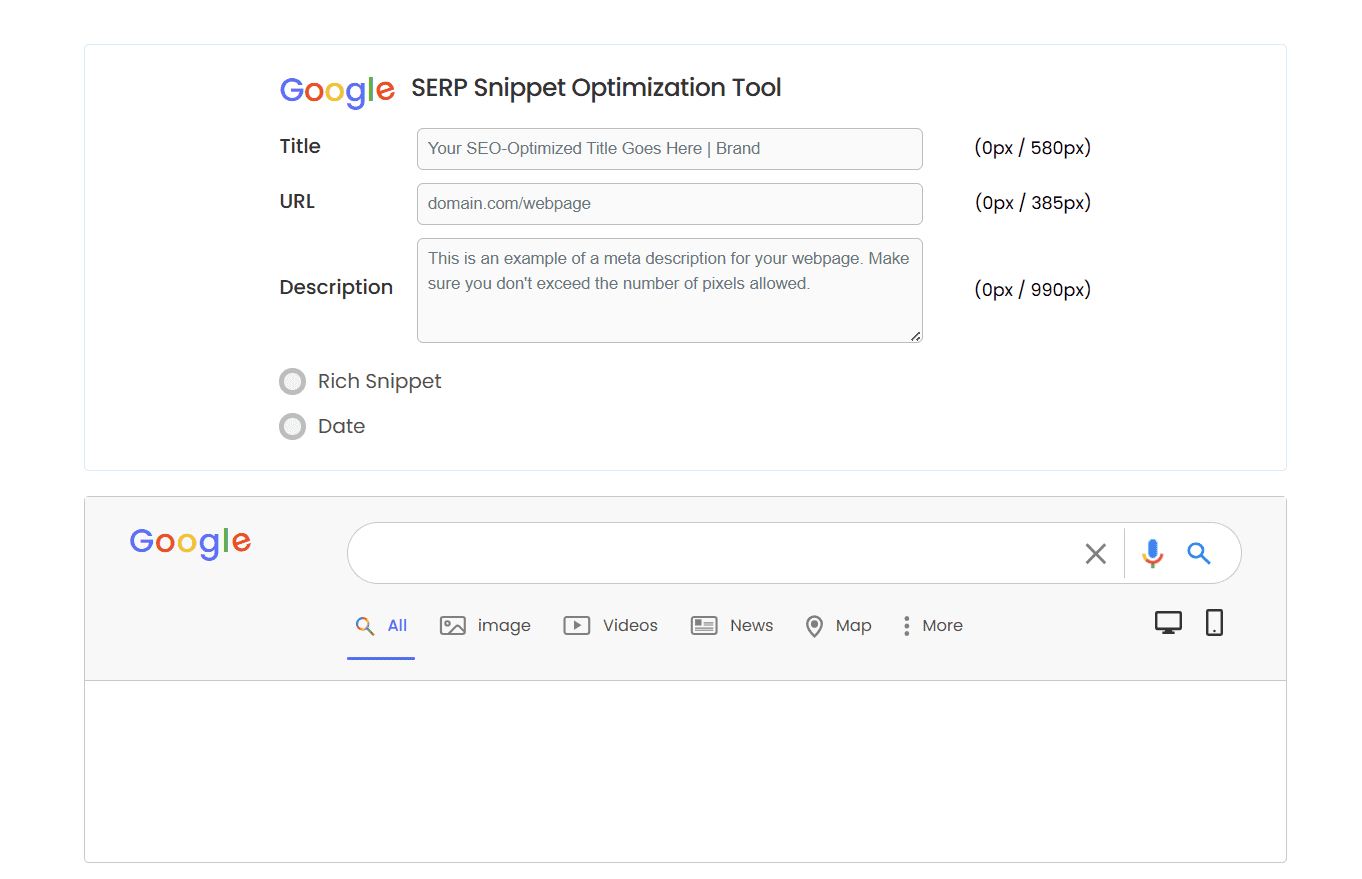The height and width of the screenshot is (879, 1362).
Task: Click the Map tab pin icon
Action: coord(815,626)
